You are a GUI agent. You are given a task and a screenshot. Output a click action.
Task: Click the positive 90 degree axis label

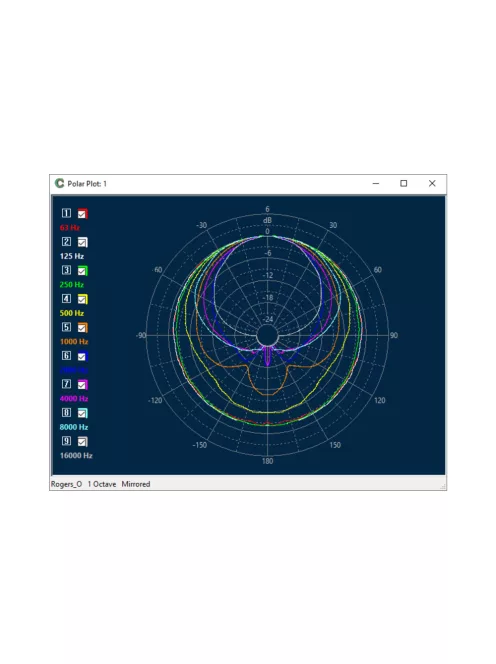pos(393,335)
